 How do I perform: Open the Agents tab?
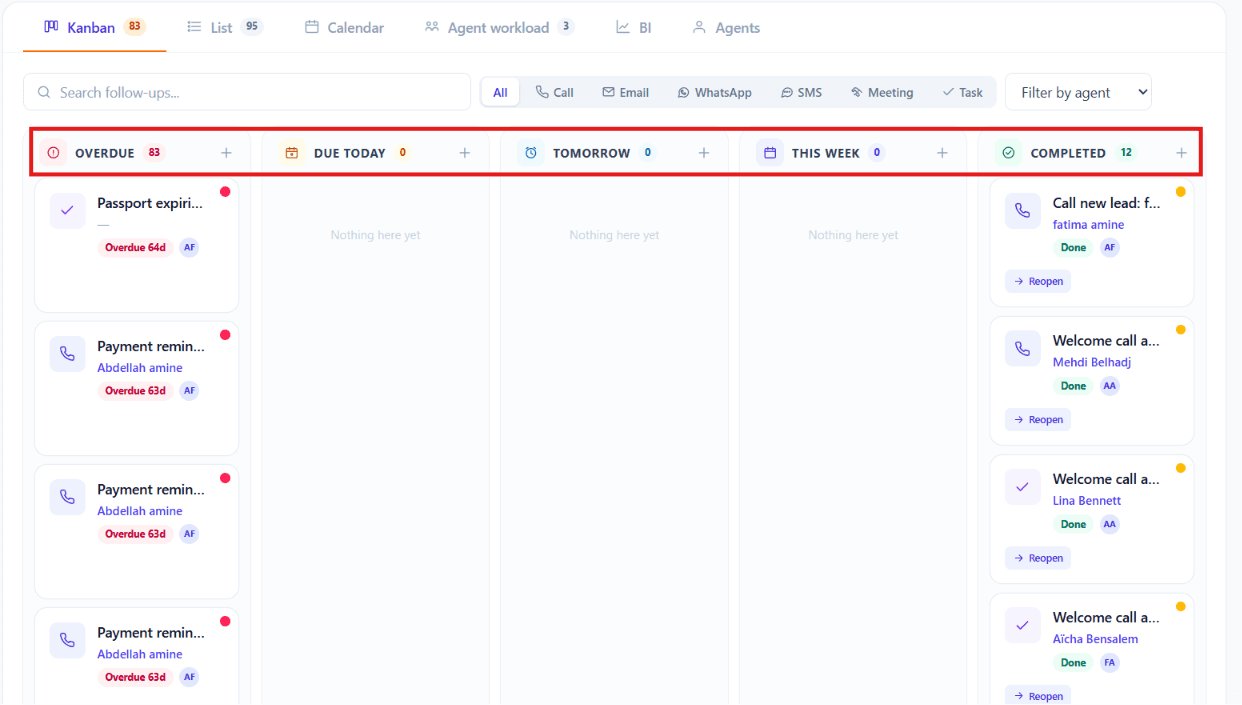[x=726, y=27]
